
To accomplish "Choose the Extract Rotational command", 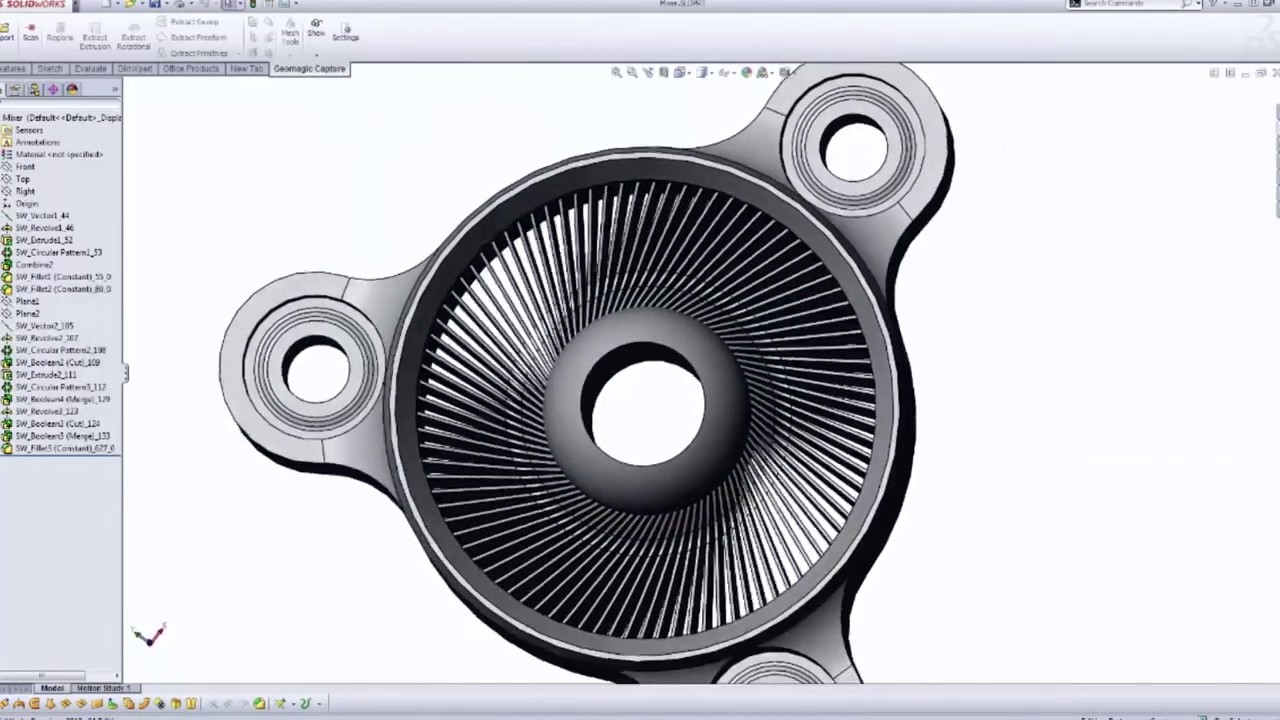I will (x=133, y=36).
